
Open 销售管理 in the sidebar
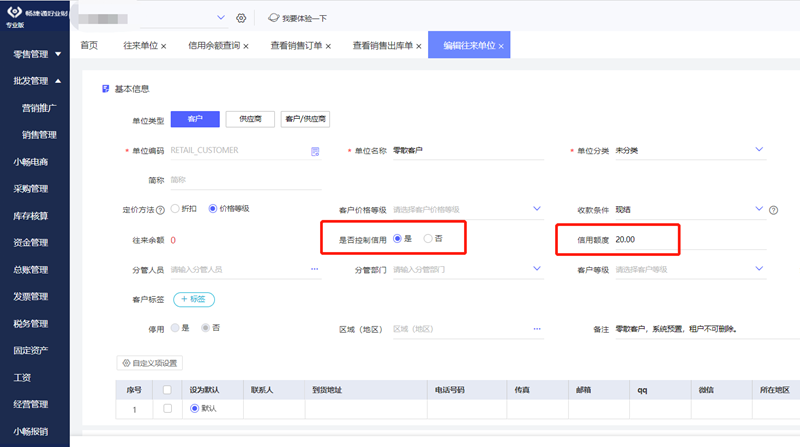coord(39,135)
